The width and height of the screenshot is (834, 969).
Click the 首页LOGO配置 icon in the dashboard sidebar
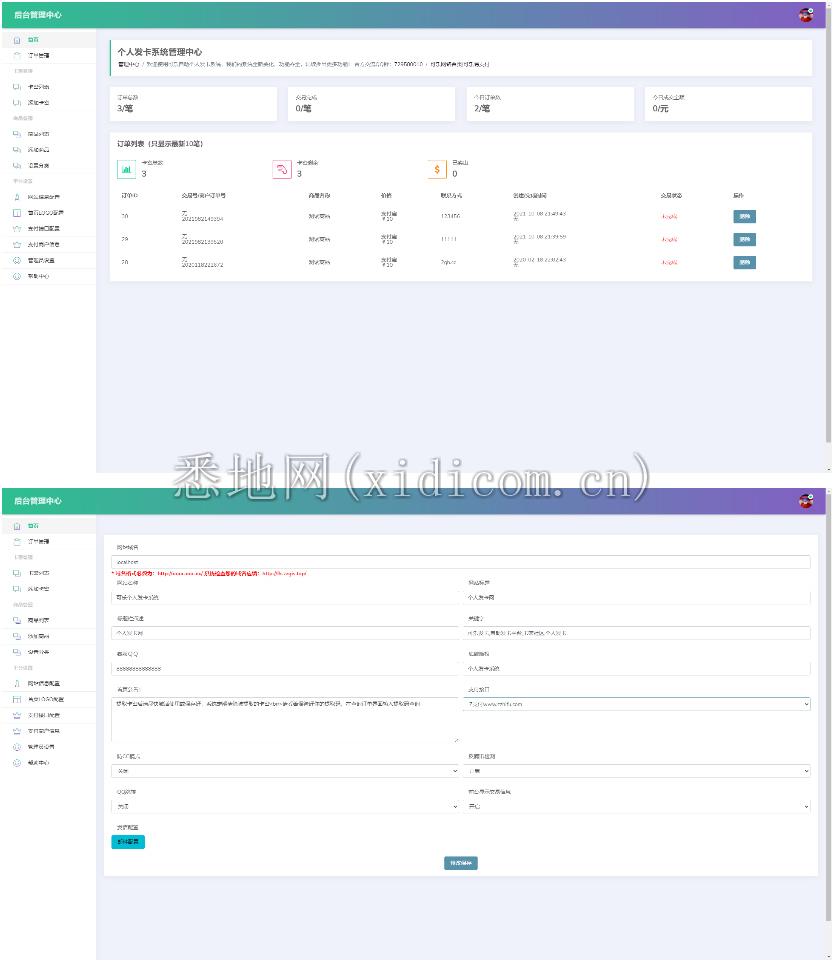(x=17, y=213)
